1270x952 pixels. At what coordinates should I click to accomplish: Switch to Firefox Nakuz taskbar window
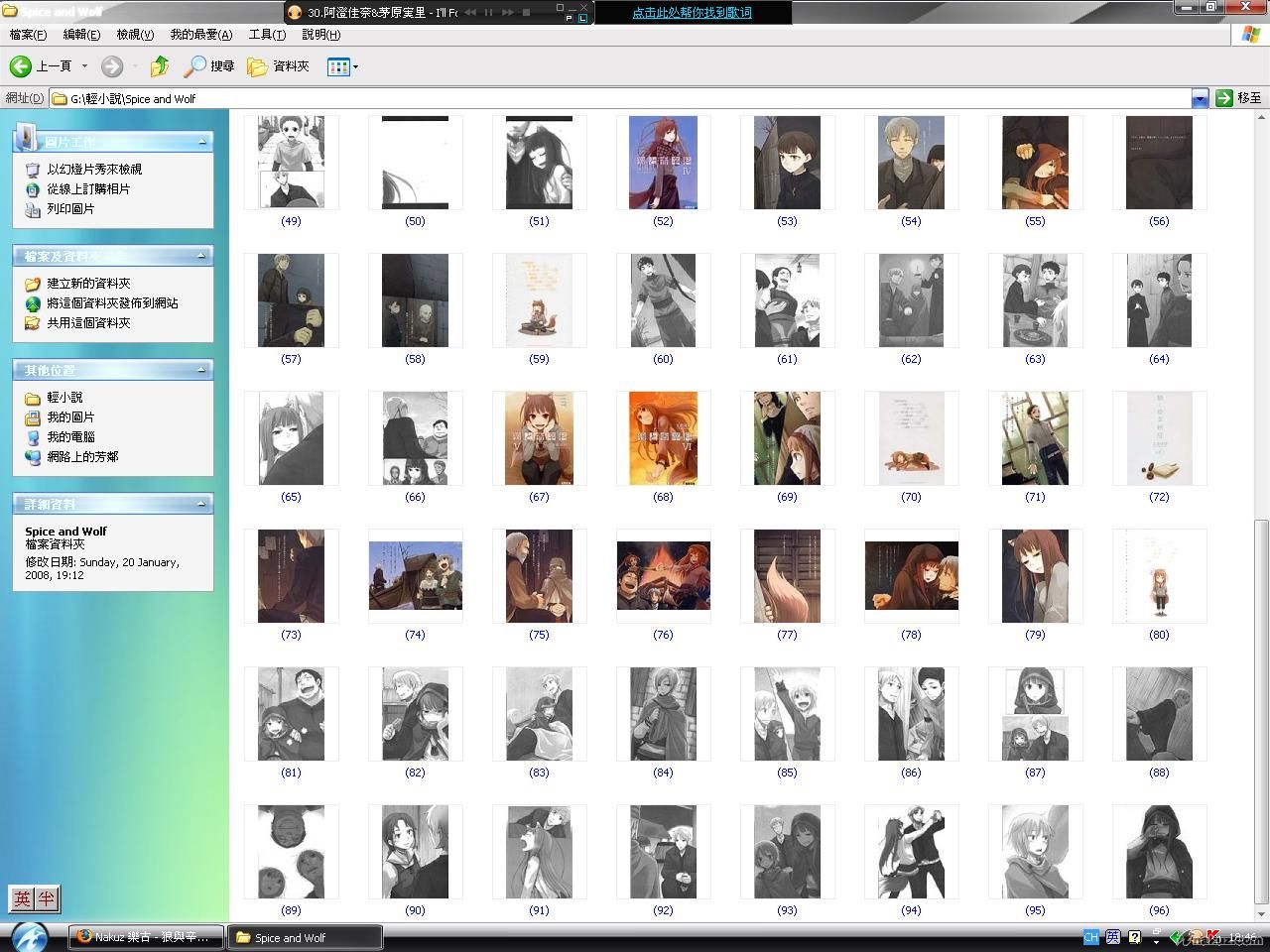146,937
